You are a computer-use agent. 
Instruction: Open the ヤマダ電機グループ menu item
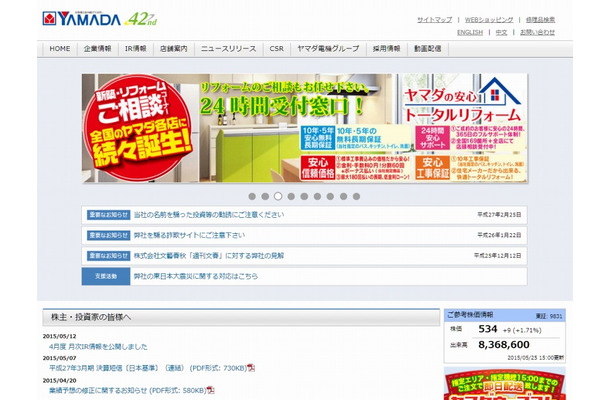[328, 49]
